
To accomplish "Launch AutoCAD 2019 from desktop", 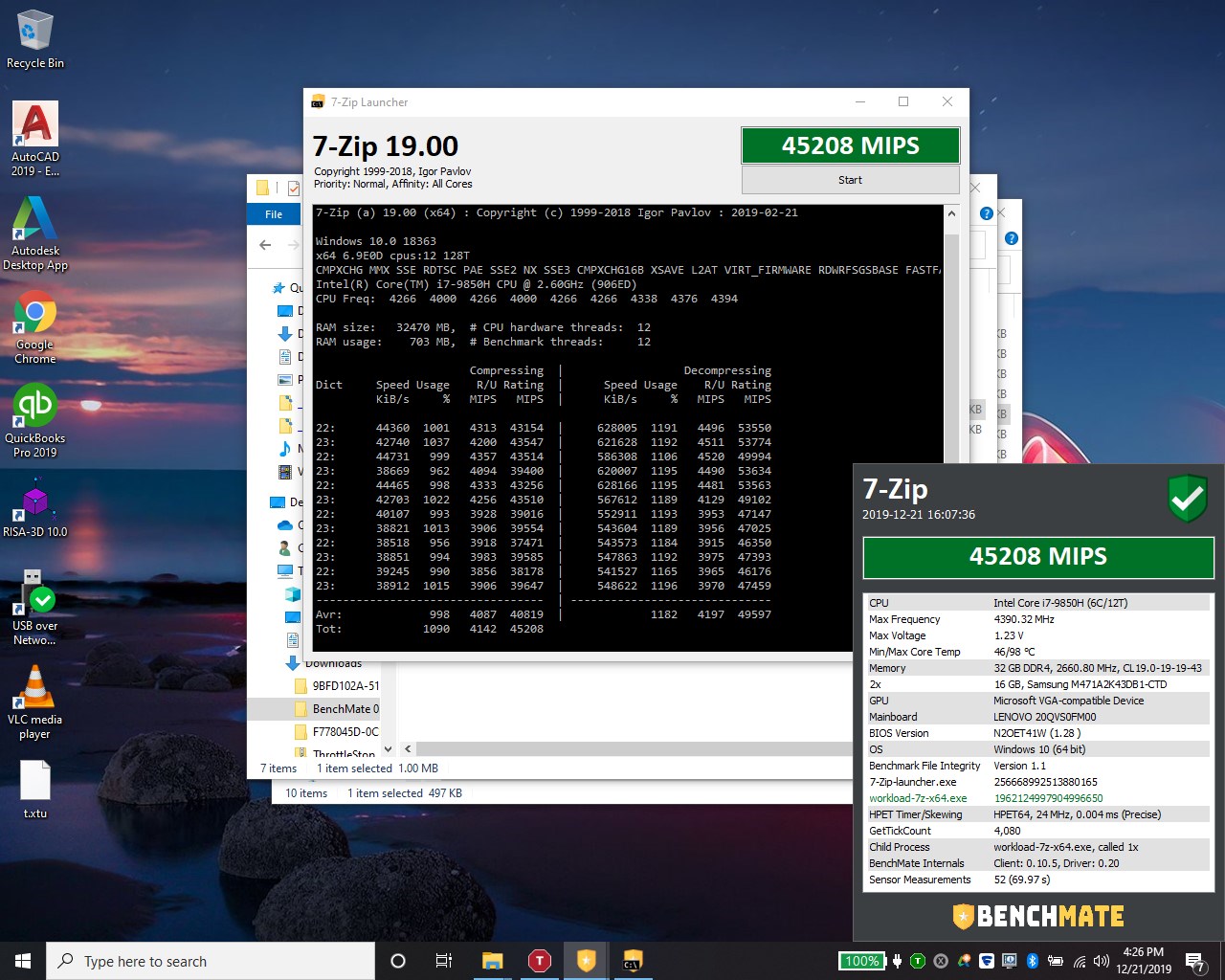I will [34, 139].
